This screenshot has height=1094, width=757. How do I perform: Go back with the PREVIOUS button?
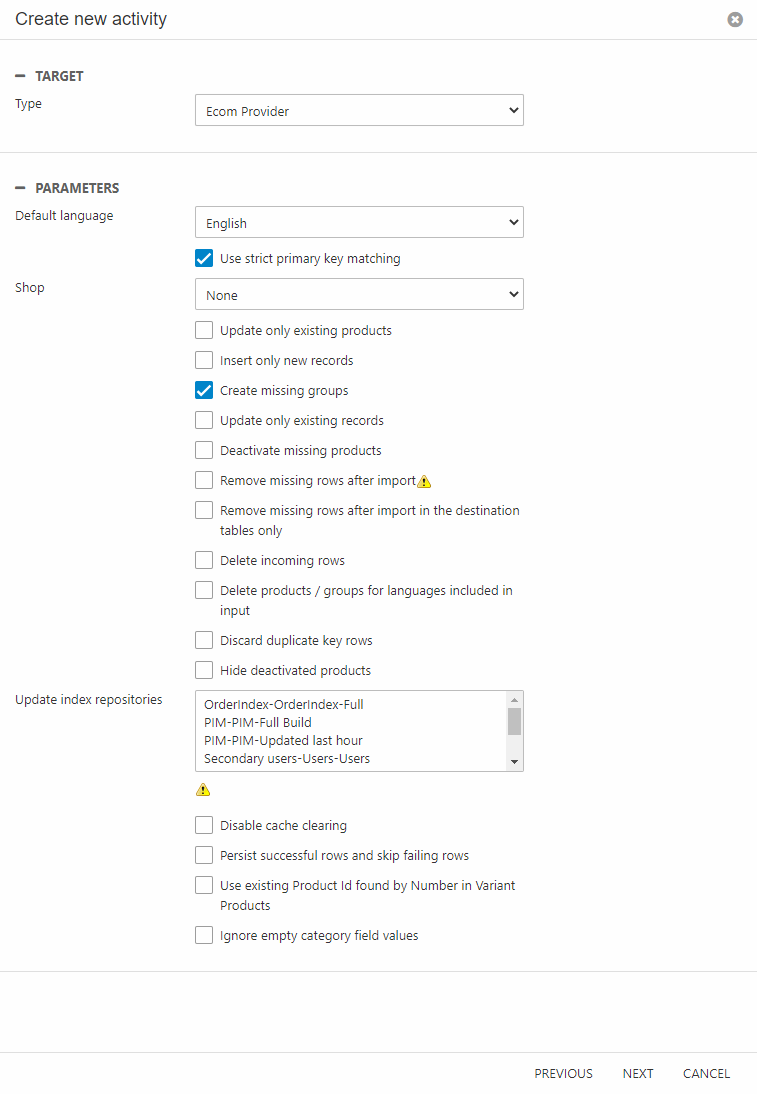563,1074
